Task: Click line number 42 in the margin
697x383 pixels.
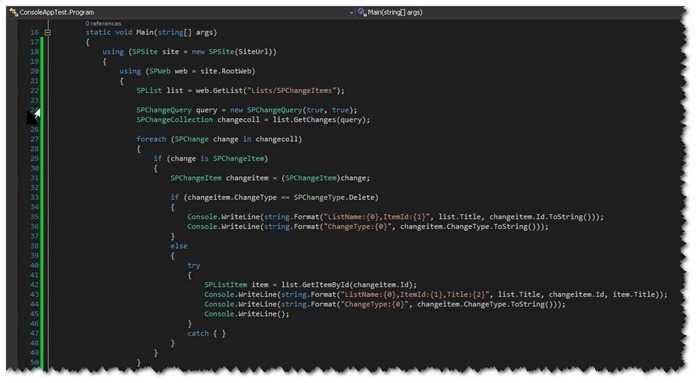Action: (35, 285)
